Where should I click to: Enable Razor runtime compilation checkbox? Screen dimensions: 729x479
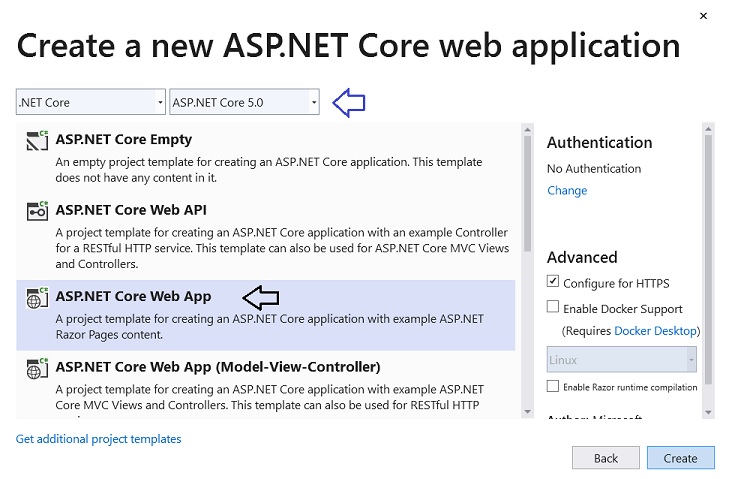tap(552, 386)
